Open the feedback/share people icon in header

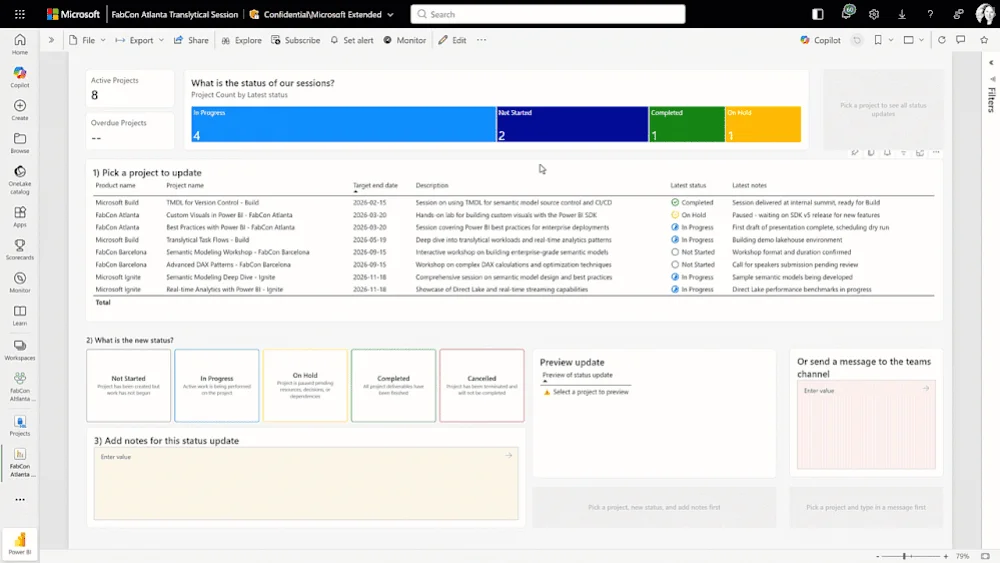click(958, 14)
